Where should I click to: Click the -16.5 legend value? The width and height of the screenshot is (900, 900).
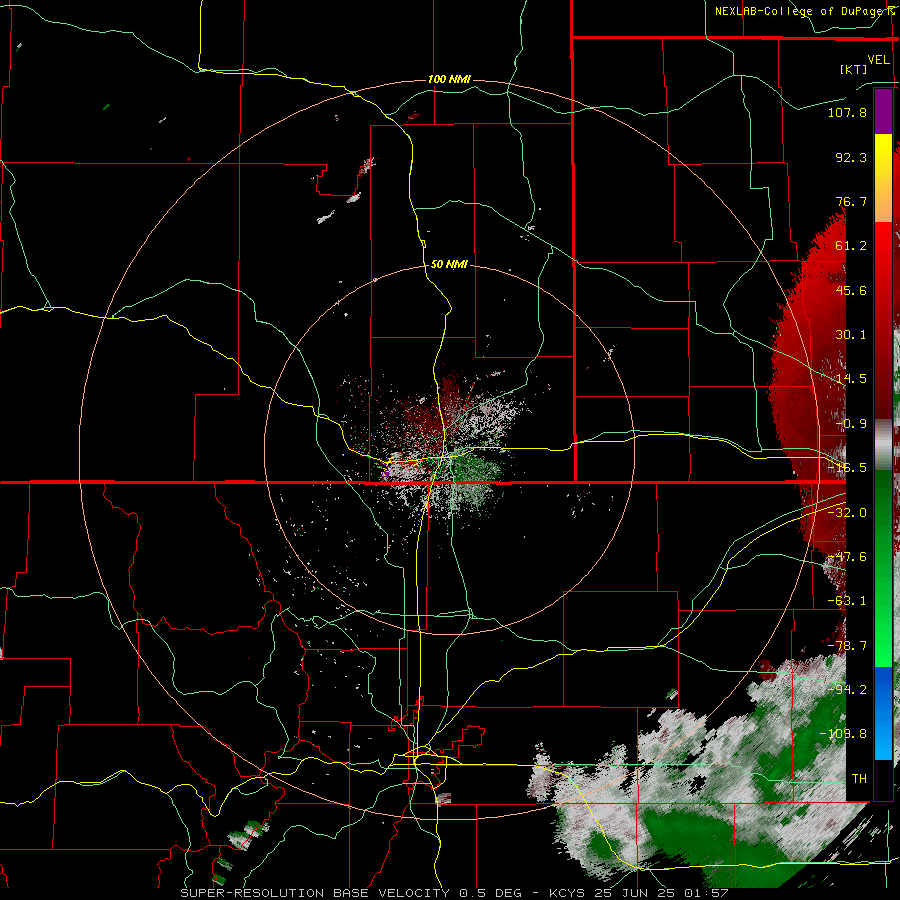point(847,468)
